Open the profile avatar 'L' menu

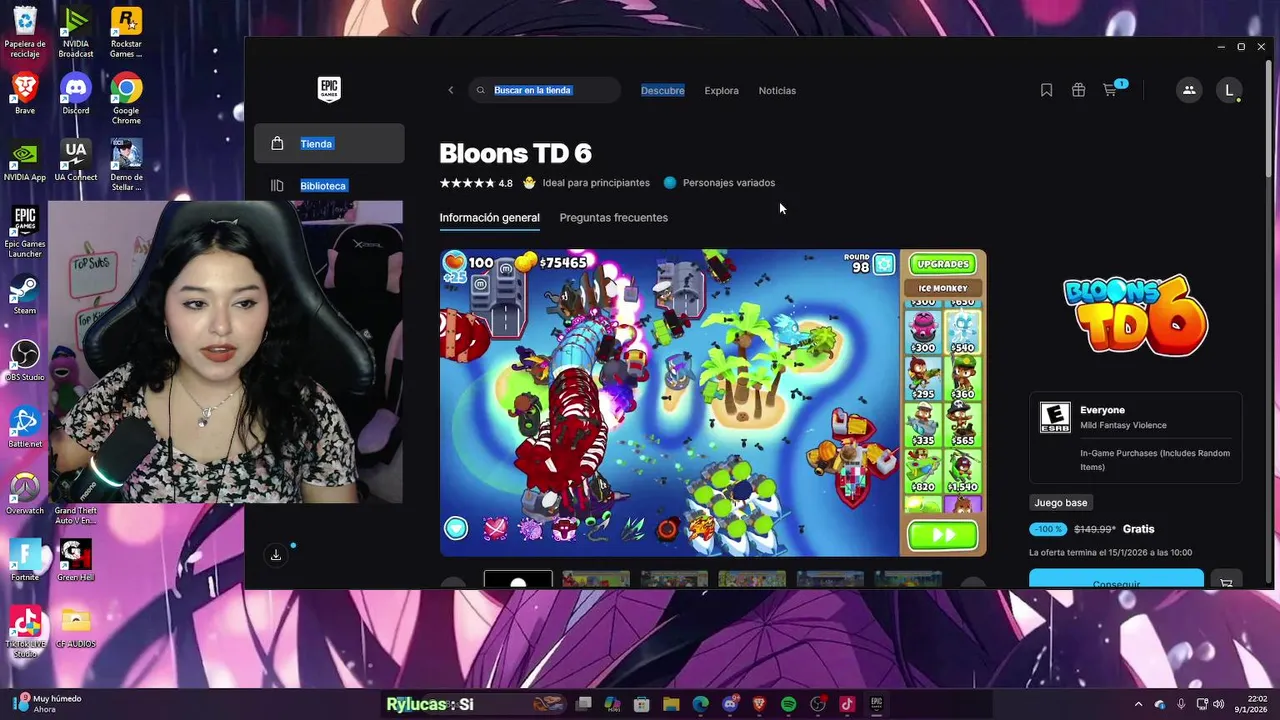(1229, 90)
